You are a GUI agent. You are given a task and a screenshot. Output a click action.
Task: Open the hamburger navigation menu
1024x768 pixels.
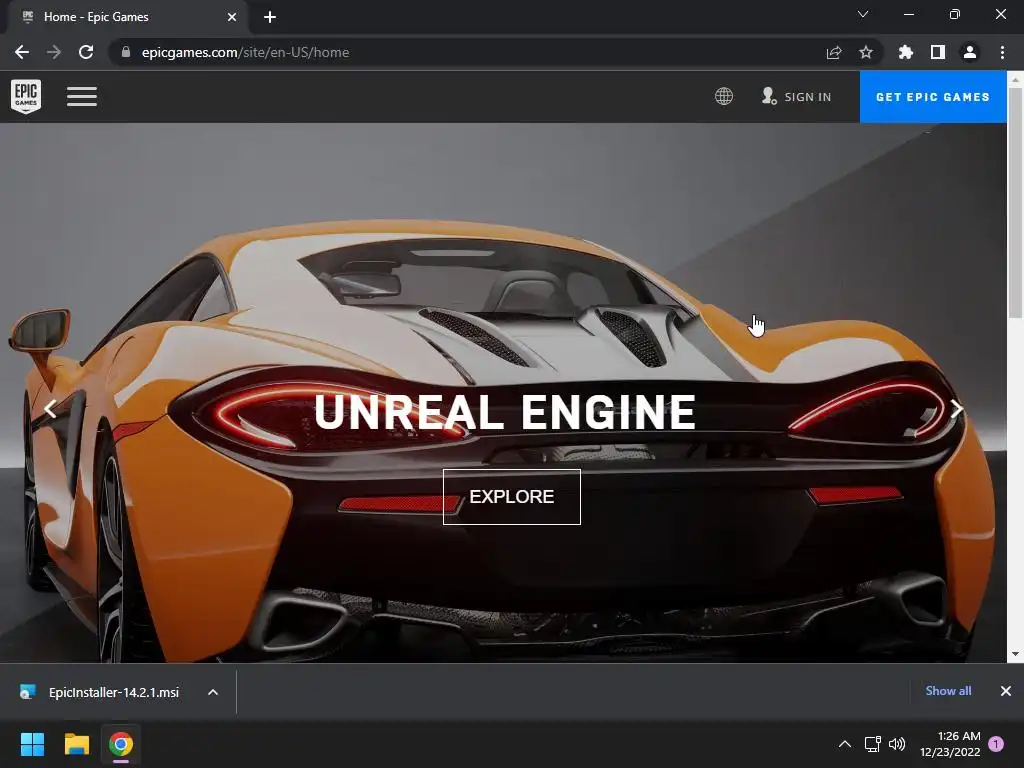[x=82, y=97]
